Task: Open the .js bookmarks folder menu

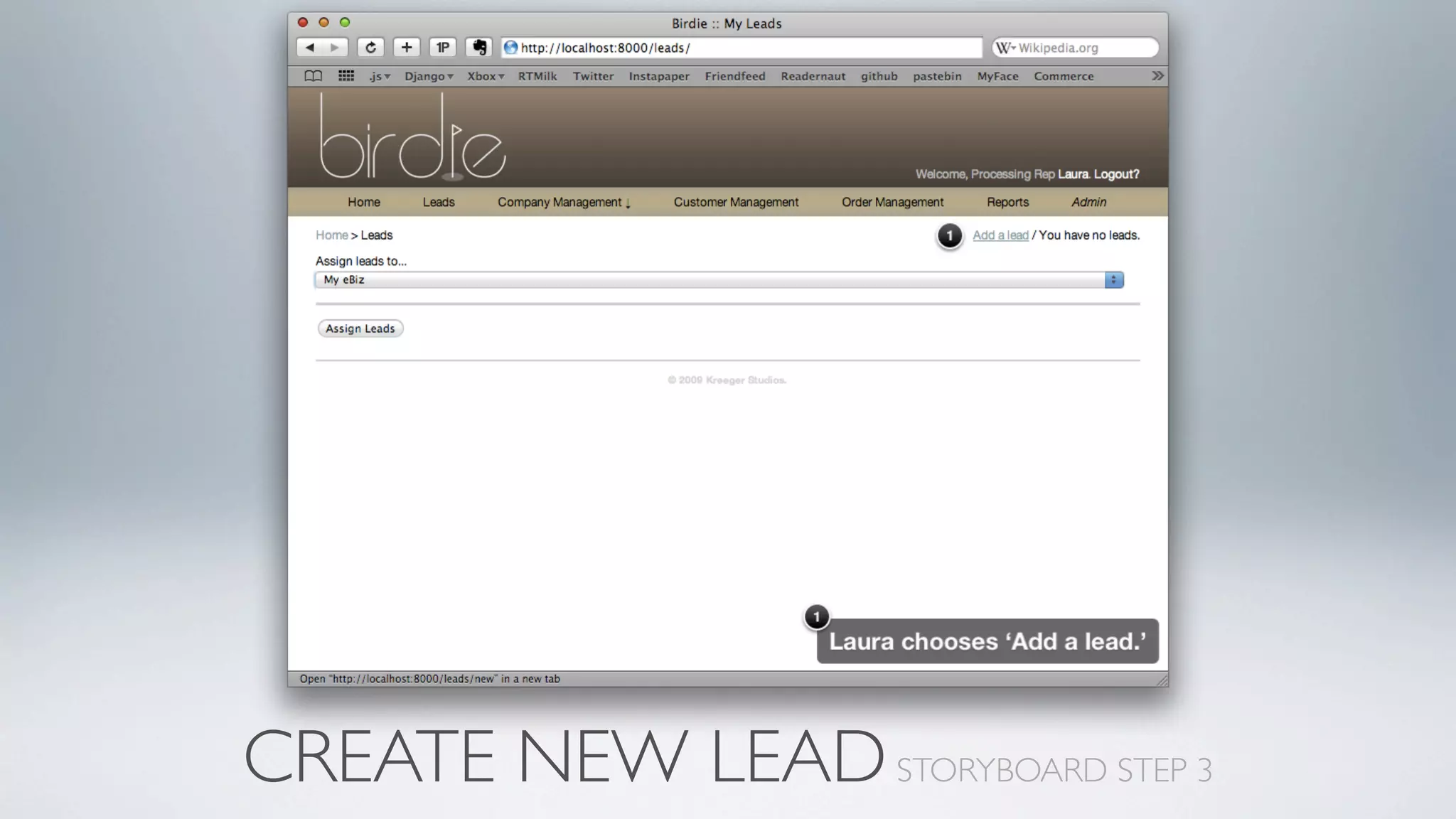Action: (380, 76)
